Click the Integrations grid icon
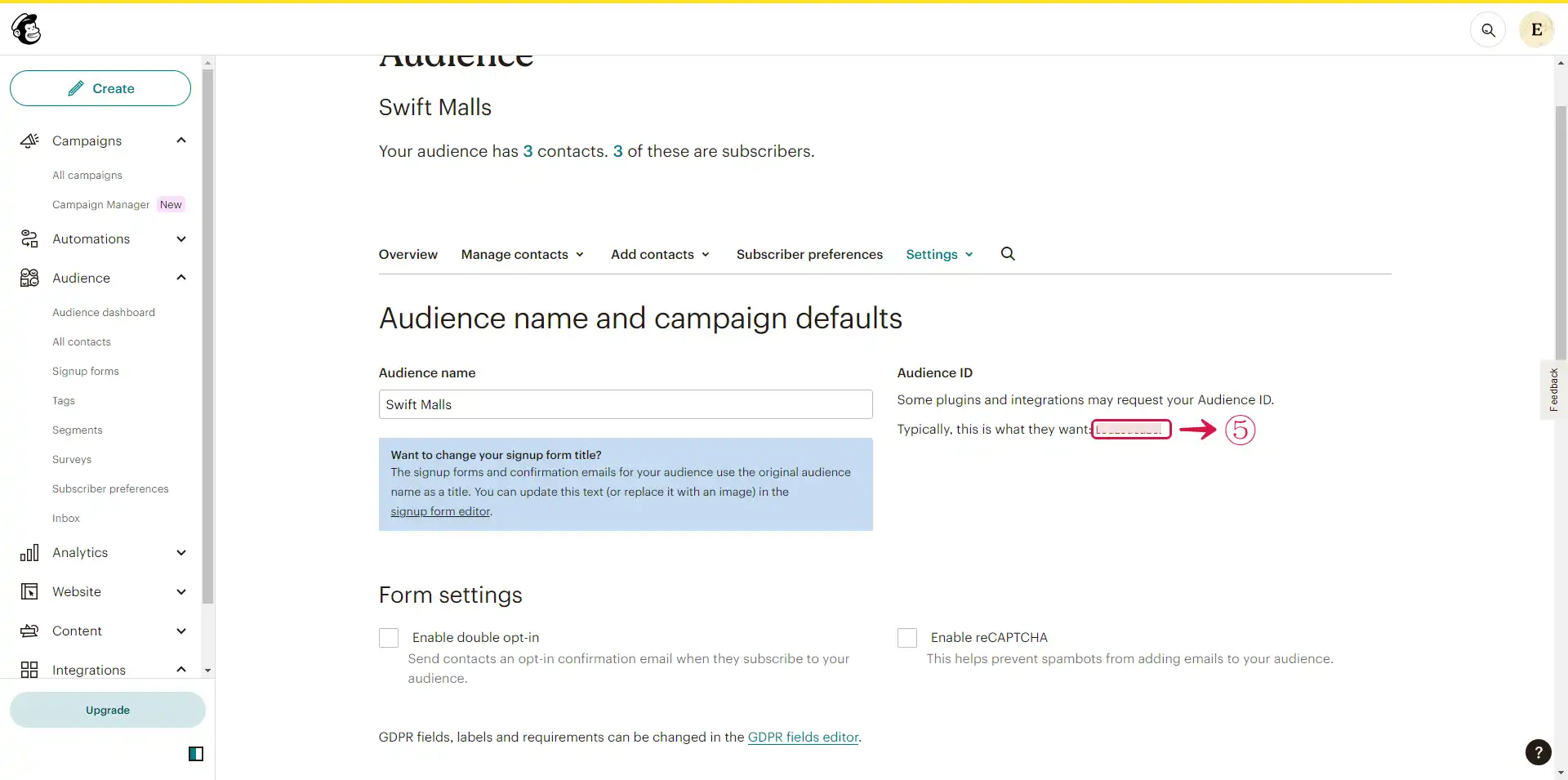 click(x=29, y=670)
